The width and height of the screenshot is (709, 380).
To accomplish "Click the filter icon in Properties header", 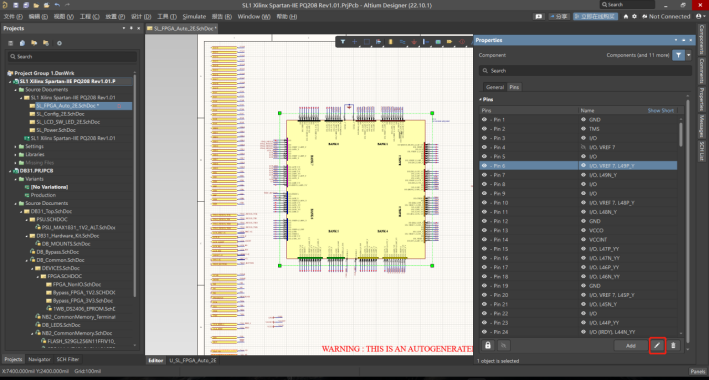I will tap(678, 55).
